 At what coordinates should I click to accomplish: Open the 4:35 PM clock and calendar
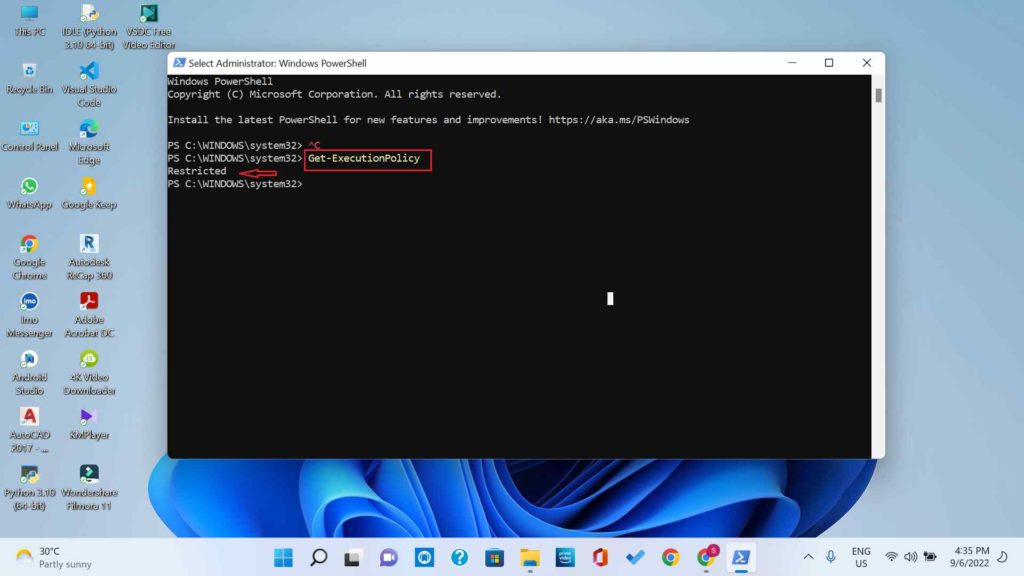tap(969, 557)
